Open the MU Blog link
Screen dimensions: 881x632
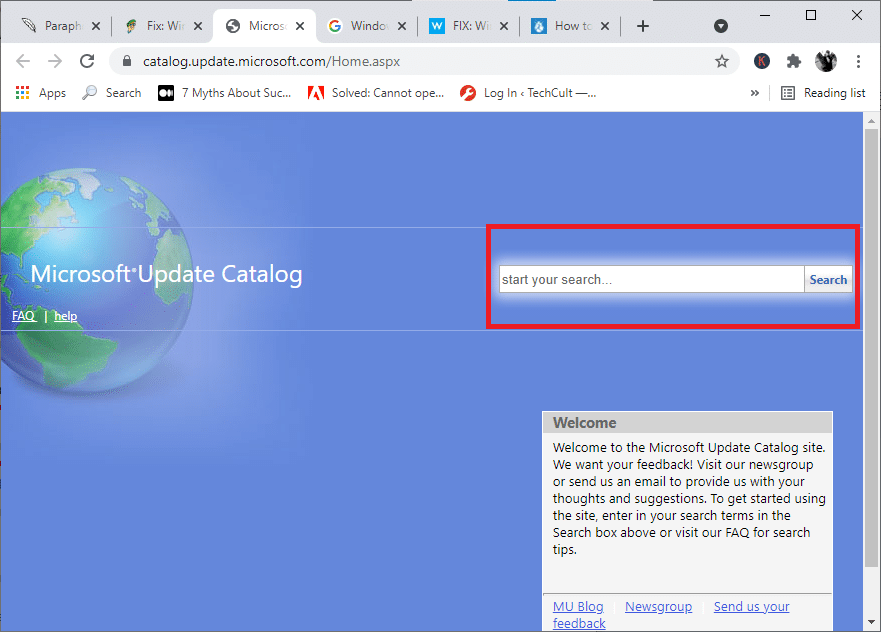[578, 607]
